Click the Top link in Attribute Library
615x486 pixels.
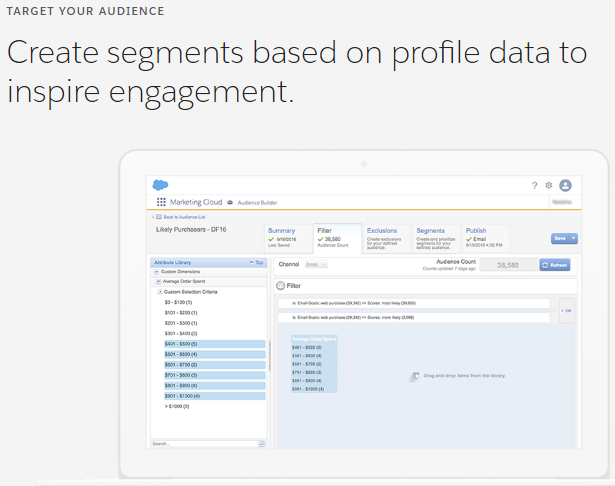point(258,262)
